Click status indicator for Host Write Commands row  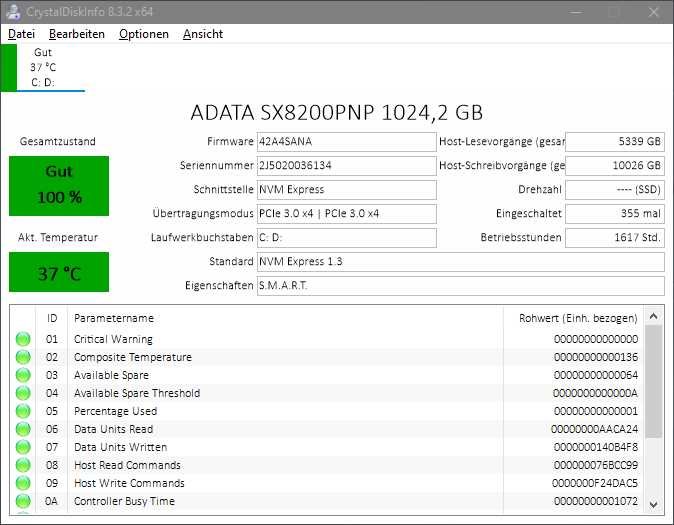[x=23, y=483]
